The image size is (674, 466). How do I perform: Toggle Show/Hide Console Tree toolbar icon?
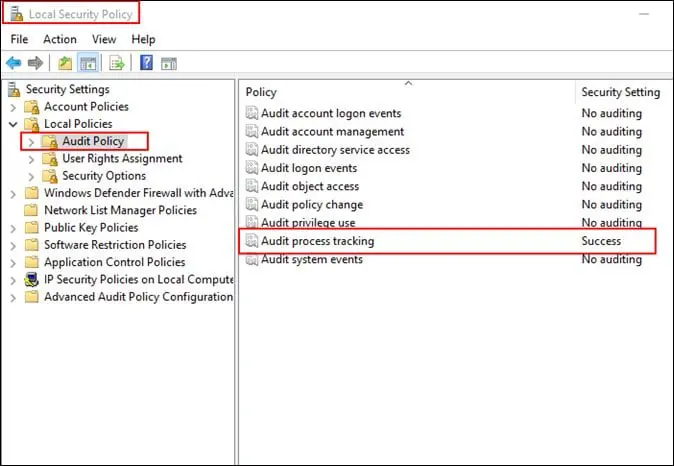88,63
